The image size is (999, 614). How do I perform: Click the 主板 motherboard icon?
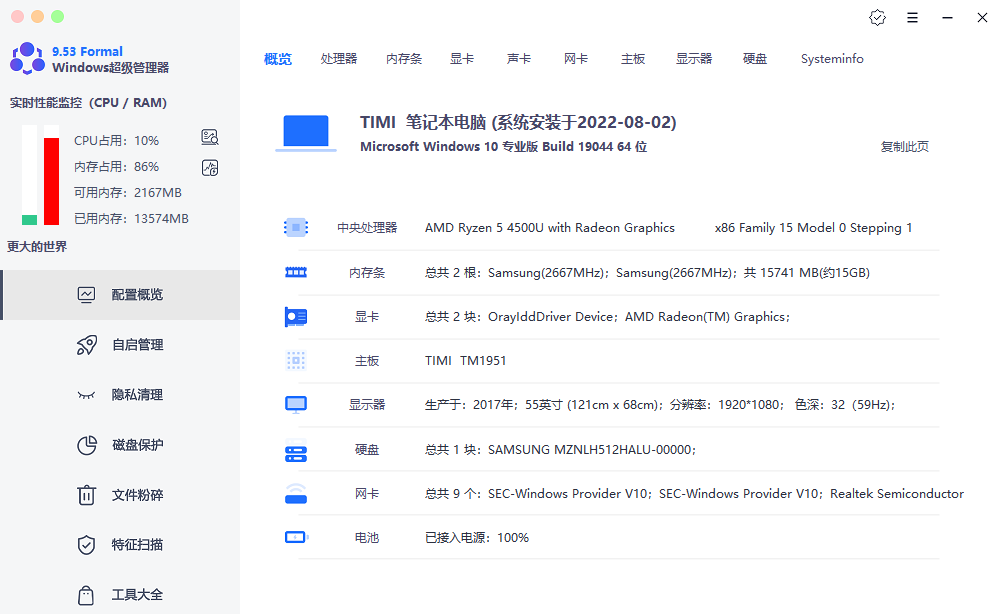pos(296,361)
